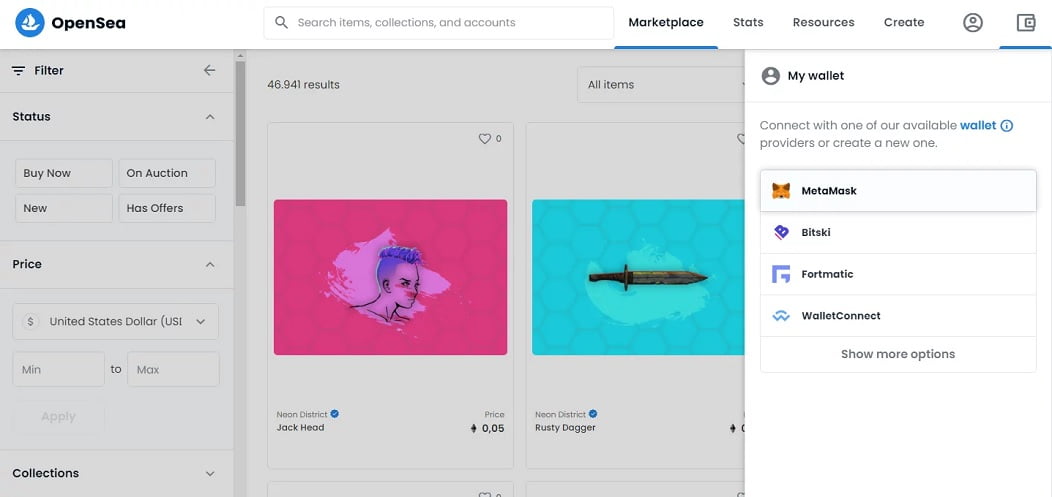
Task: Open the account profile icon
Action: pyautogui.click(x=972, y=23)
